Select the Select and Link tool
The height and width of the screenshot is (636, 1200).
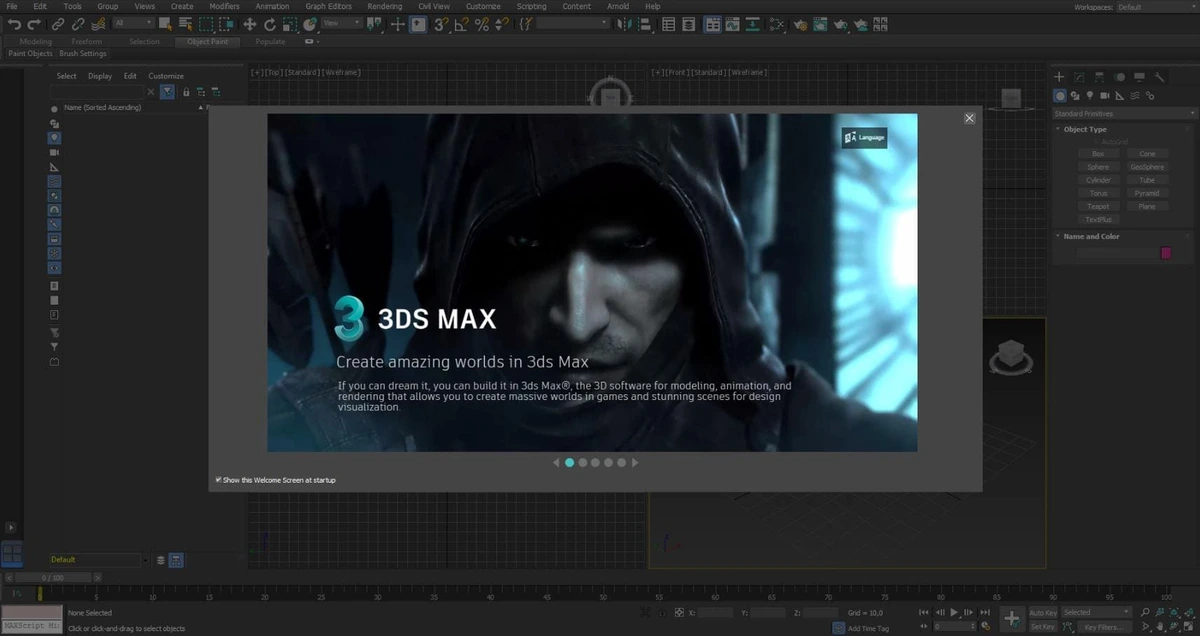point(58,23)
